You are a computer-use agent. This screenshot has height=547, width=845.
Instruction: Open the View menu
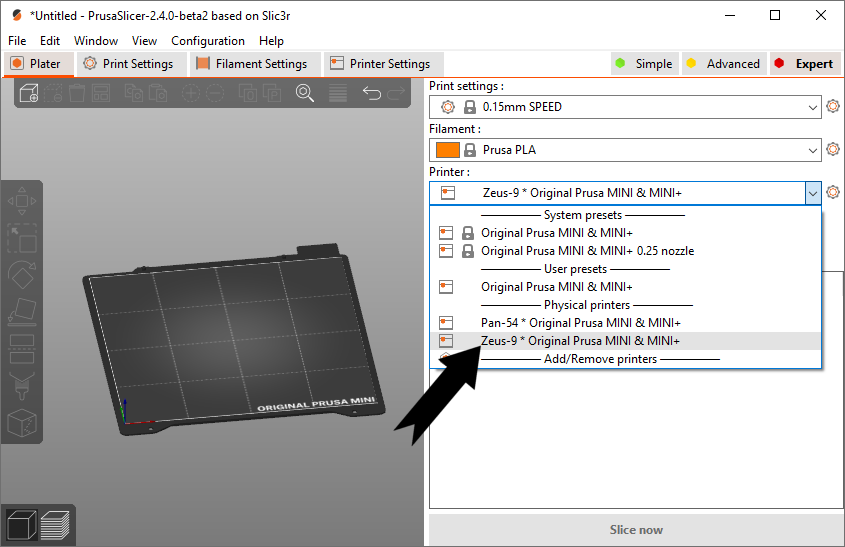(x=144, y=41)
